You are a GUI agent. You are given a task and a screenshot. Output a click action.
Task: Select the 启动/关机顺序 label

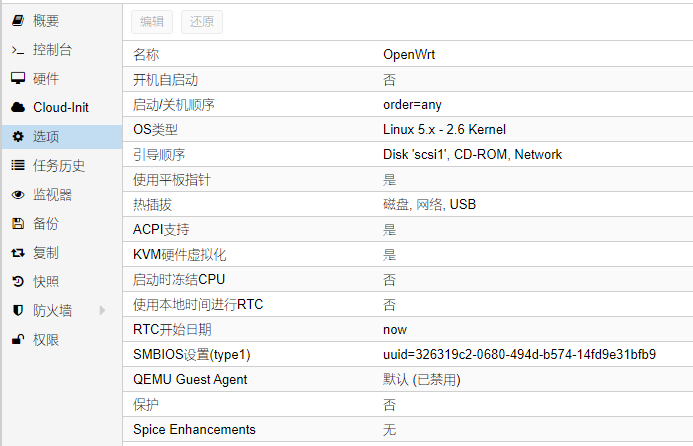coord(174,105)
